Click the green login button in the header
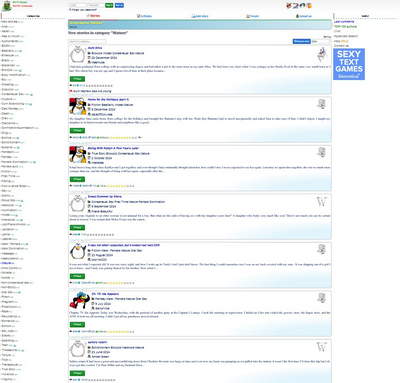400x383 pixels. (x=109, y=5)
